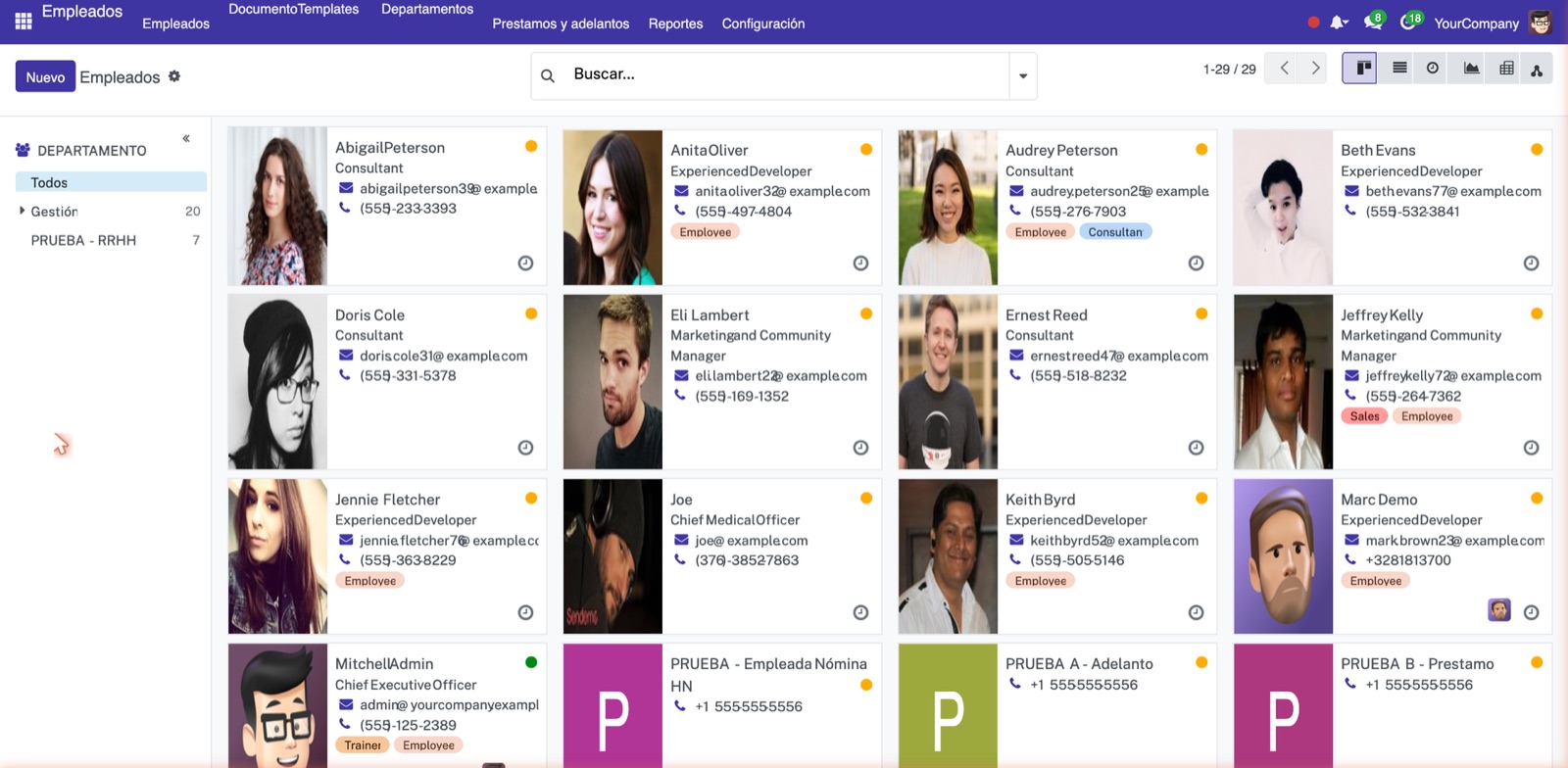Open activity clock on Eli Lambert card
The height and width of the screenshot is (768, 1568).
[x=860, y=448]
